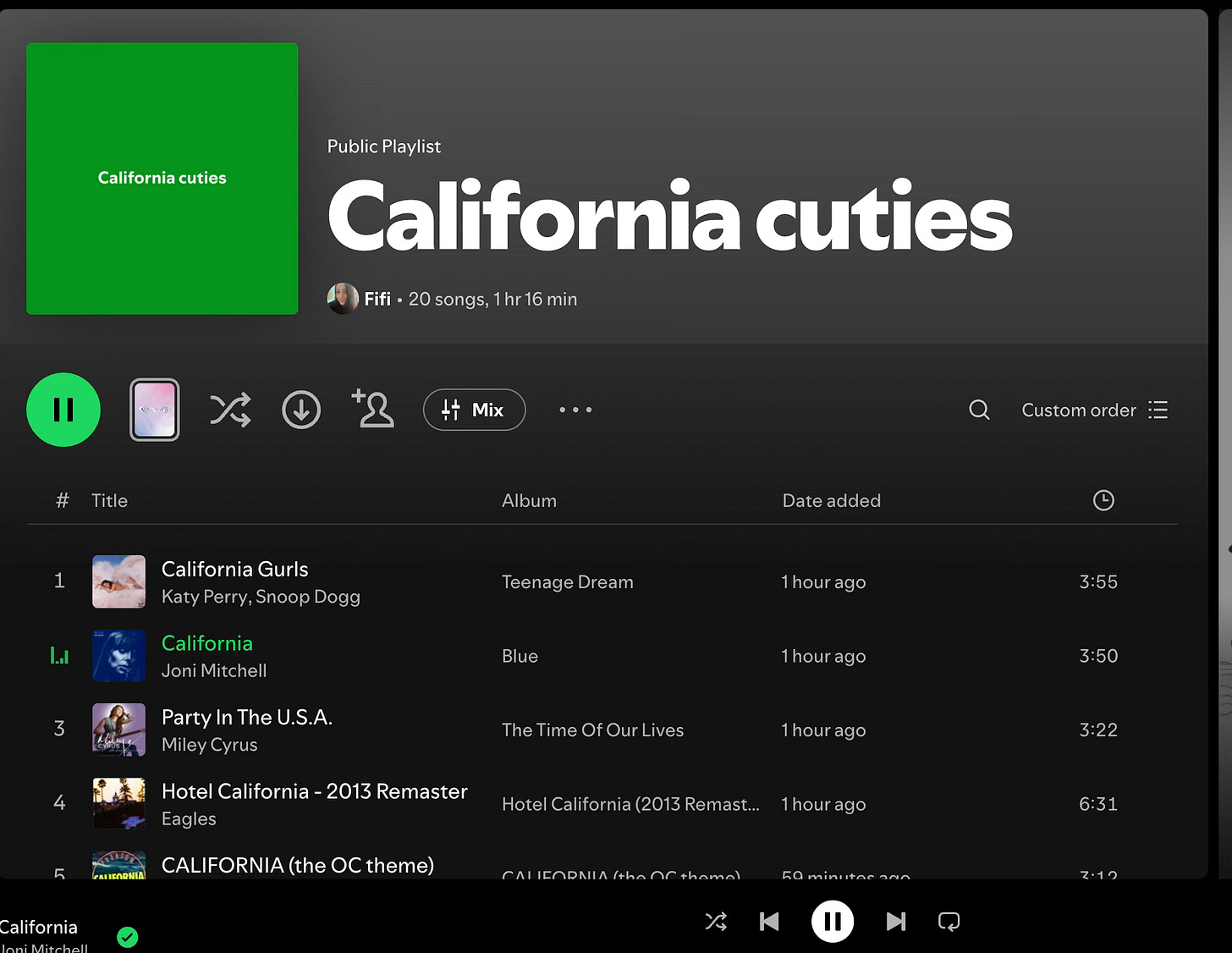This screenshot has width=1232, height=953.
Task: Open Joni Mitchell artist link in track list
Action: pos(214,670)
